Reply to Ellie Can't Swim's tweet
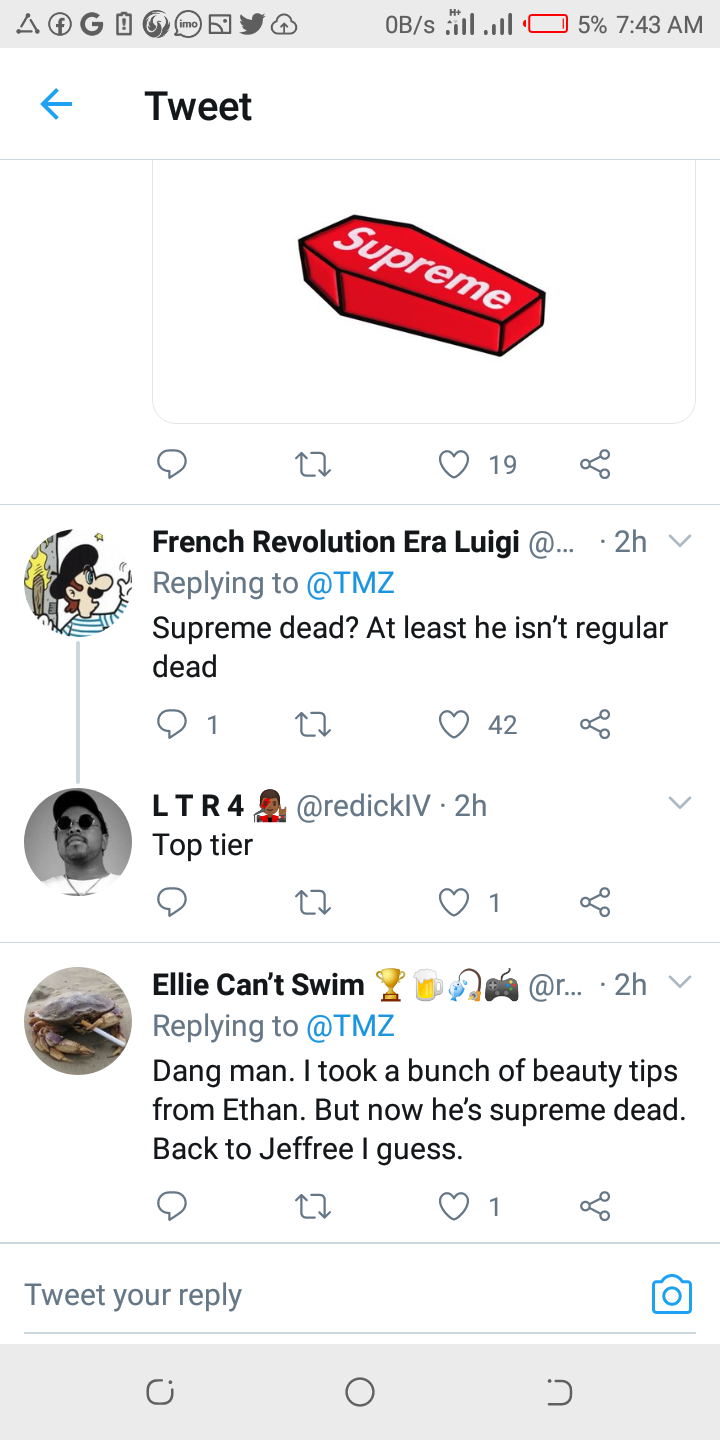The image size is (720, 1440). 172,1206
